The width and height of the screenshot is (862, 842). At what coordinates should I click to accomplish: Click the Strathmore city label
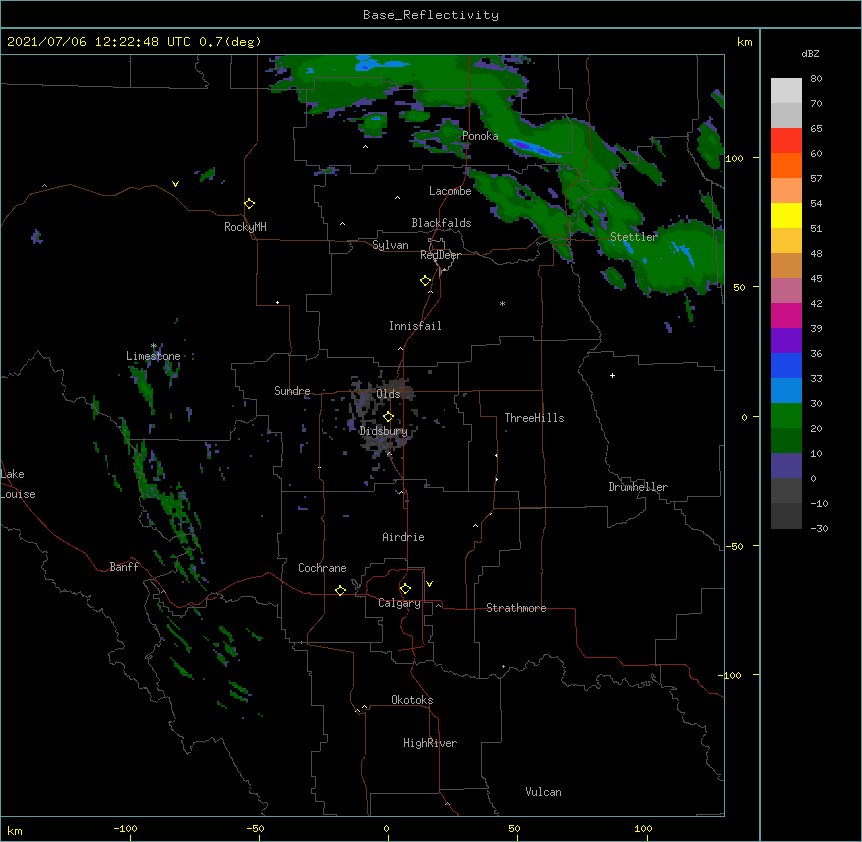[516, 608]
